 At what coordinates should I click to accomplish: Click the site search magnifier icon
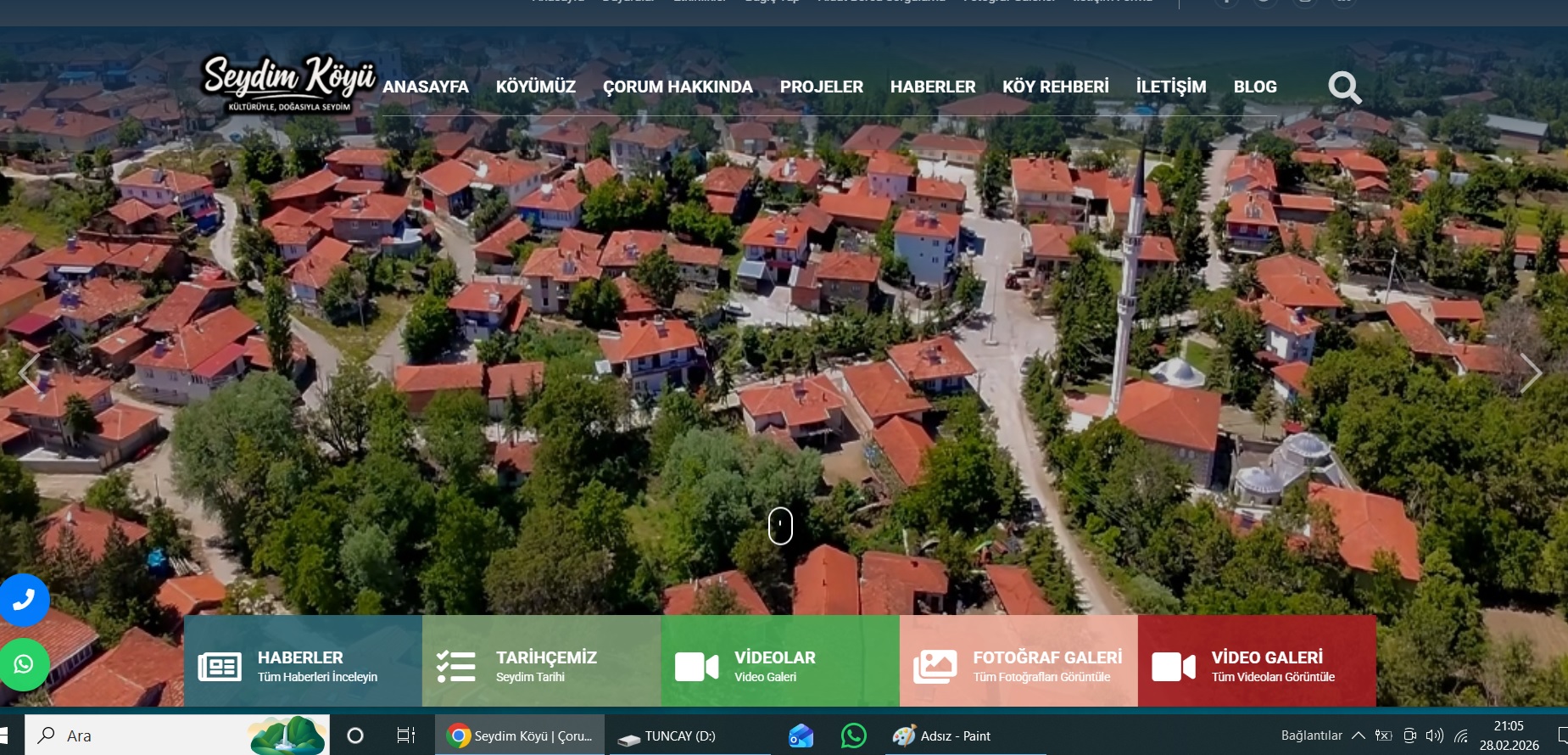pyautogui.click(x=1344, y=87)
